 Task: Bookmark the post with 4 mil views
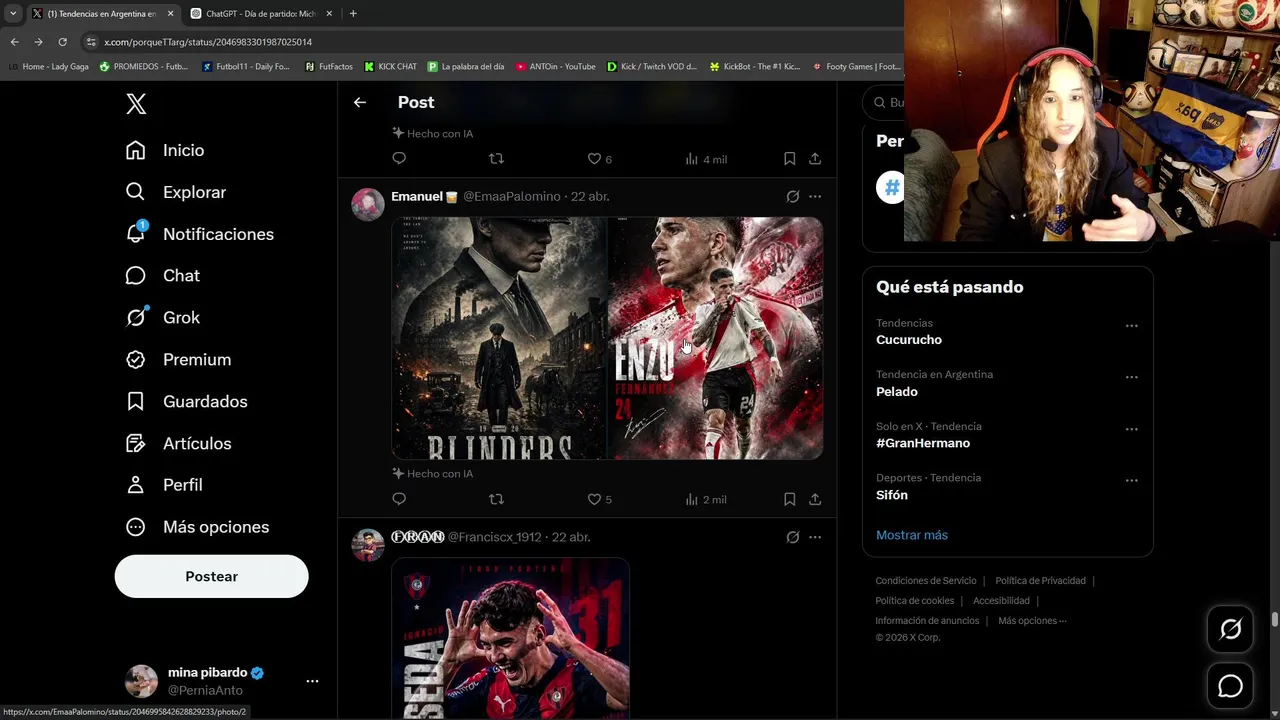[789, 159]
